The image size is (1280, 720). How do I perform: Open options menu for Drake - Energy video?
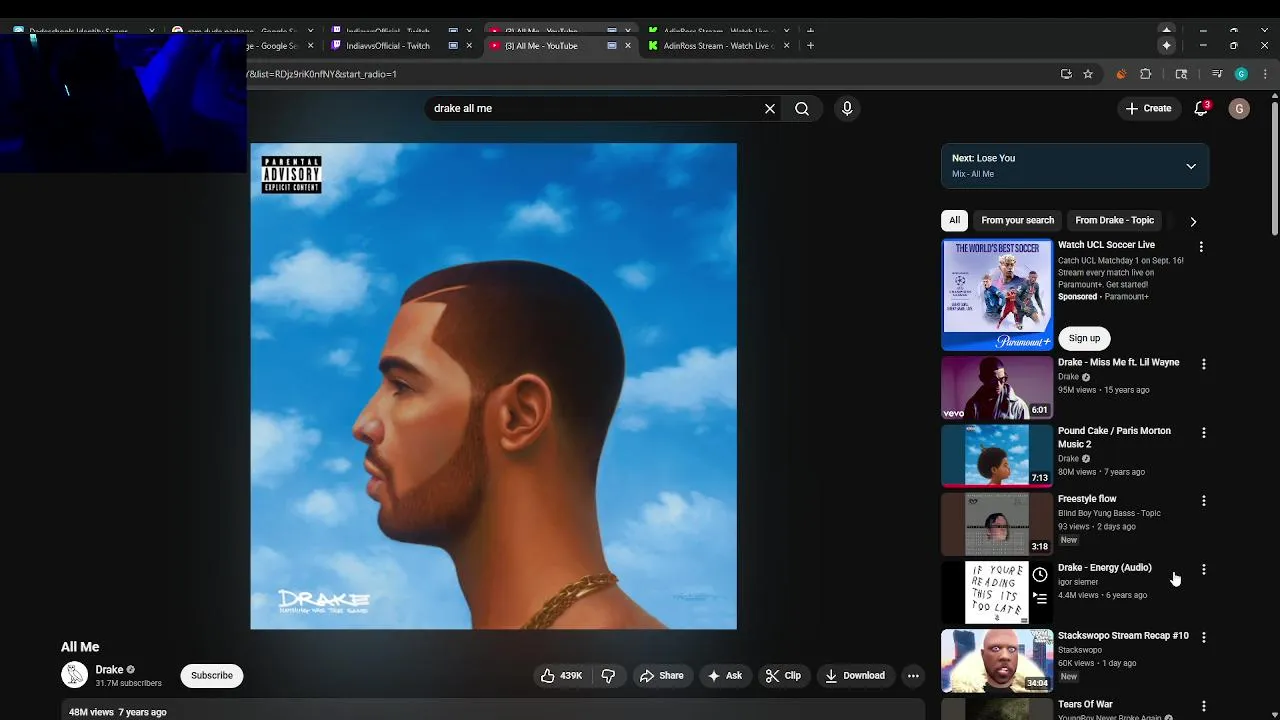(x=1203, y=569)
